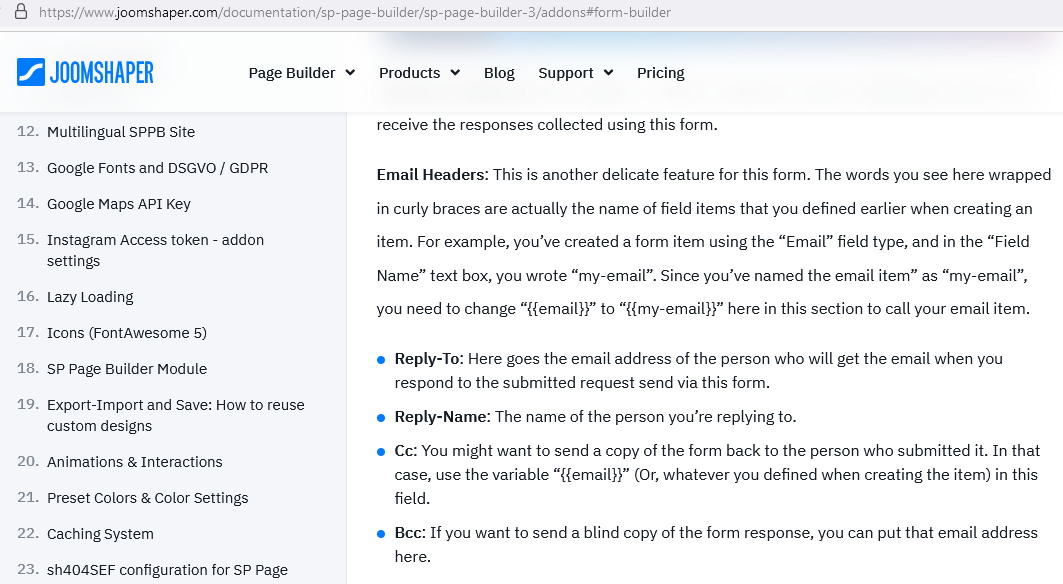Click the lock icon in address bar
Screen dimensions: 1063x584
tap(20, 13)
